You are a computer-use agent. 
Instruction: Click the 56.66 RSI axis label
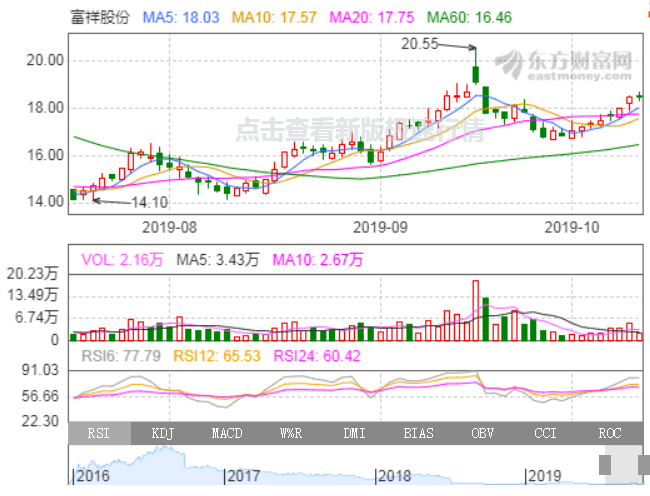pos(41,396)
